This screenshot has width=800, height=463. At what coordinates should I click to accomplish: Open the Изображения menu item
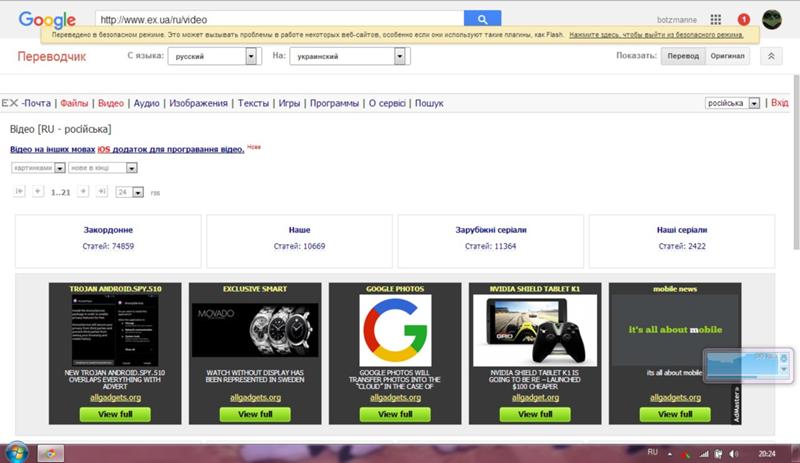coord(198,103)
